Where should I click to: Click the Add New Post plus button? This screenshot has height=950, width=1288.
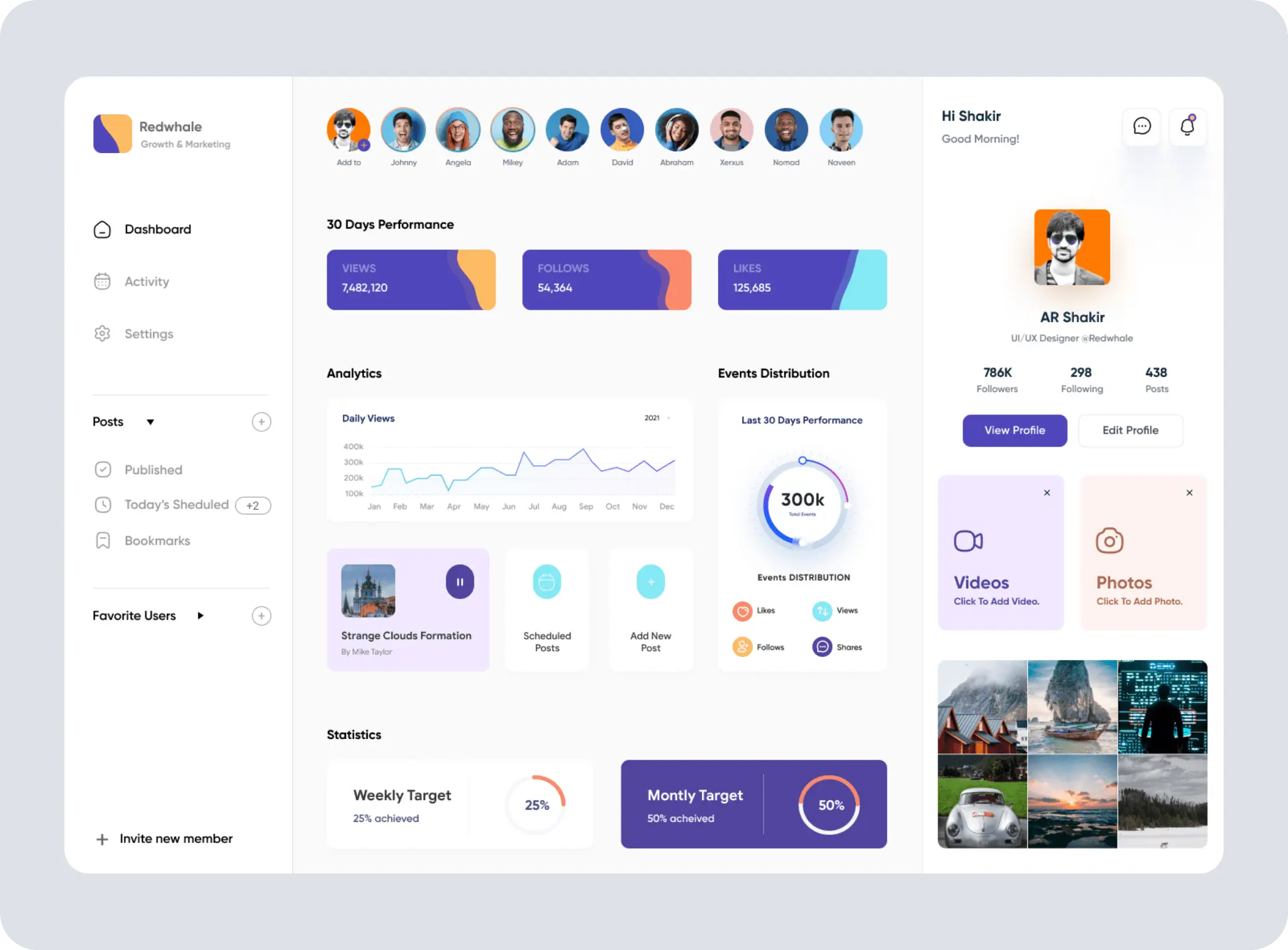coord(650,581)
